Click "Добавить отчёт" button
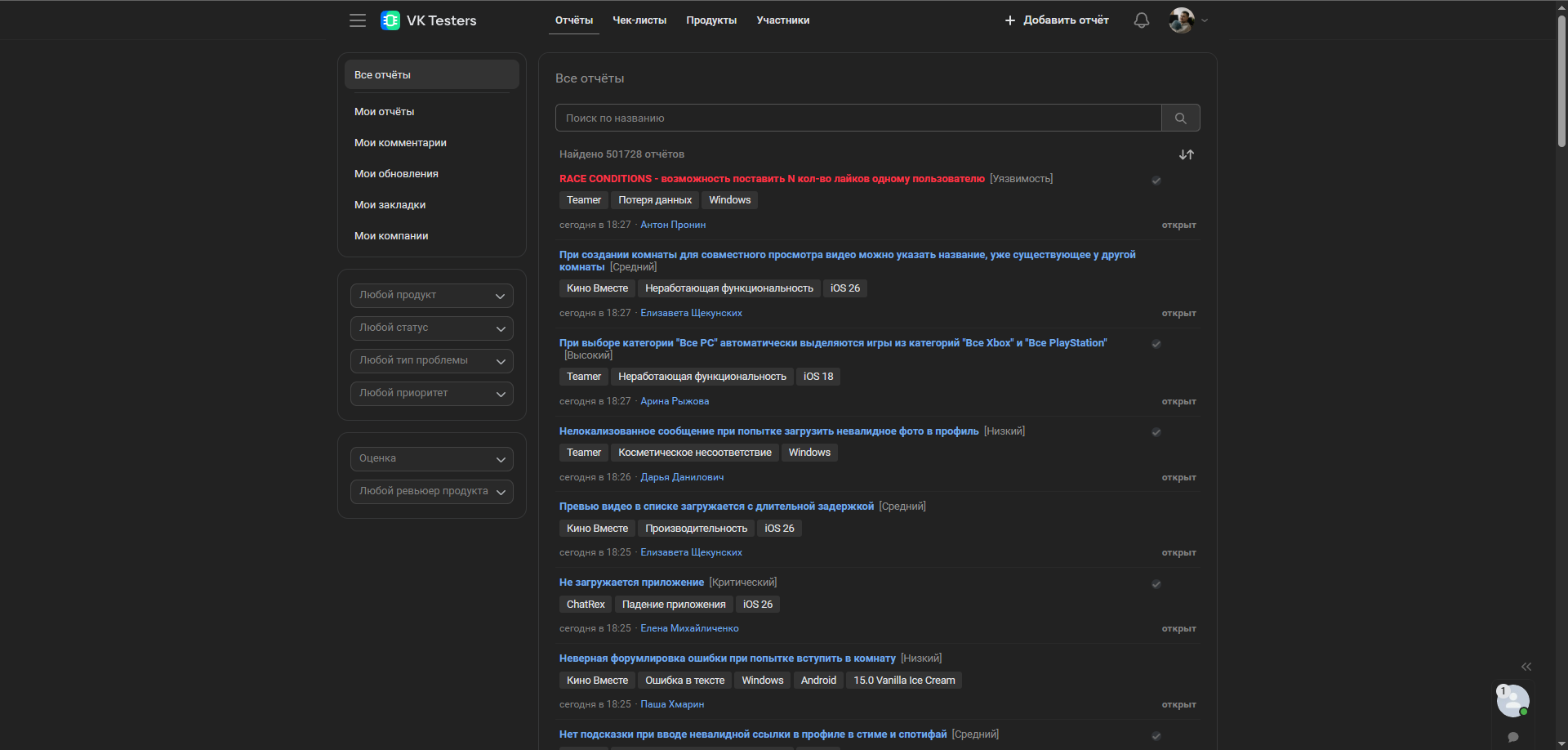The image size is (1568, 750). (x=1057, y=20)
